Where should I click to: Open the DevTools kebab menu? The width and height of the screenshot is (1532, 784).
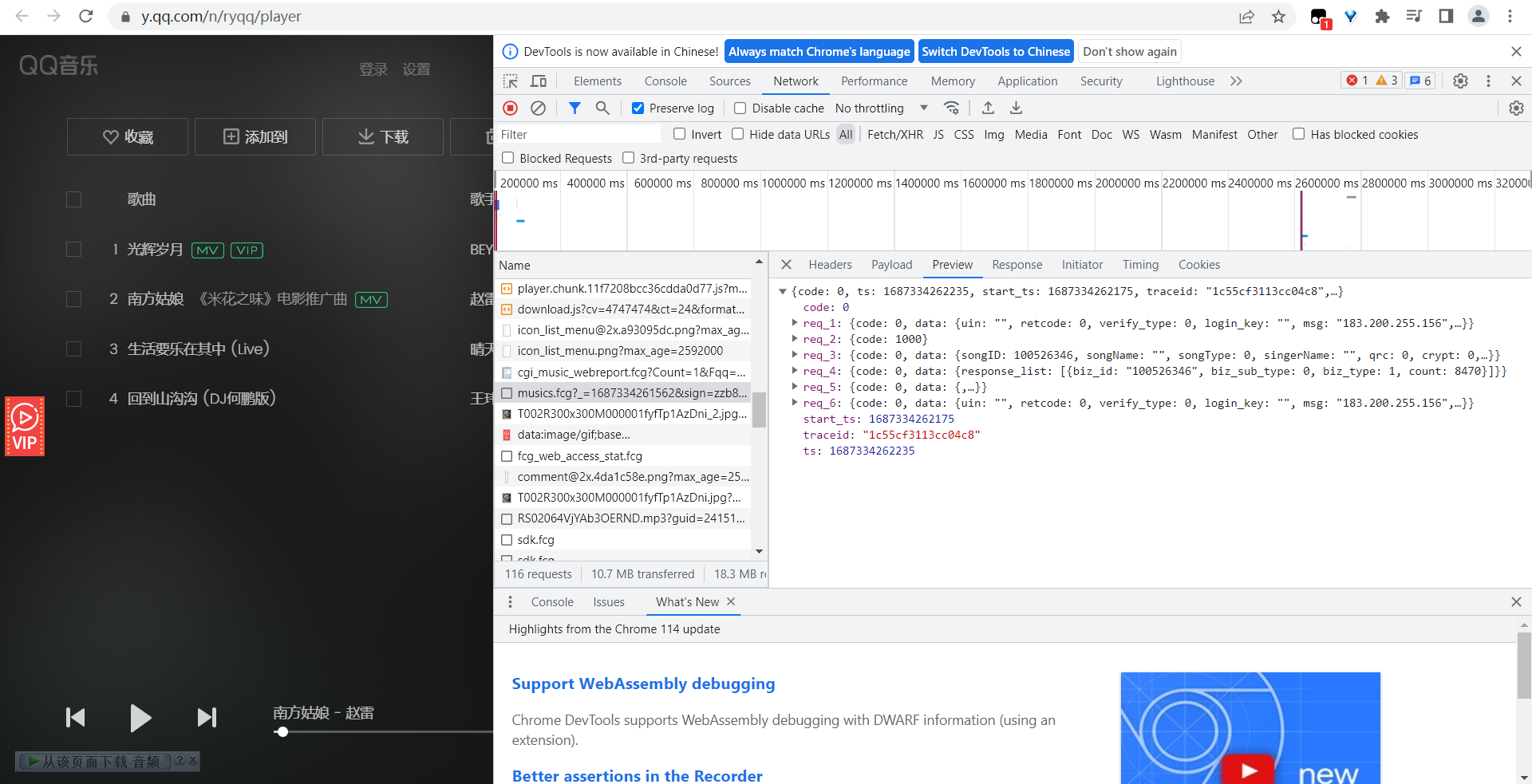(1488, 81)
